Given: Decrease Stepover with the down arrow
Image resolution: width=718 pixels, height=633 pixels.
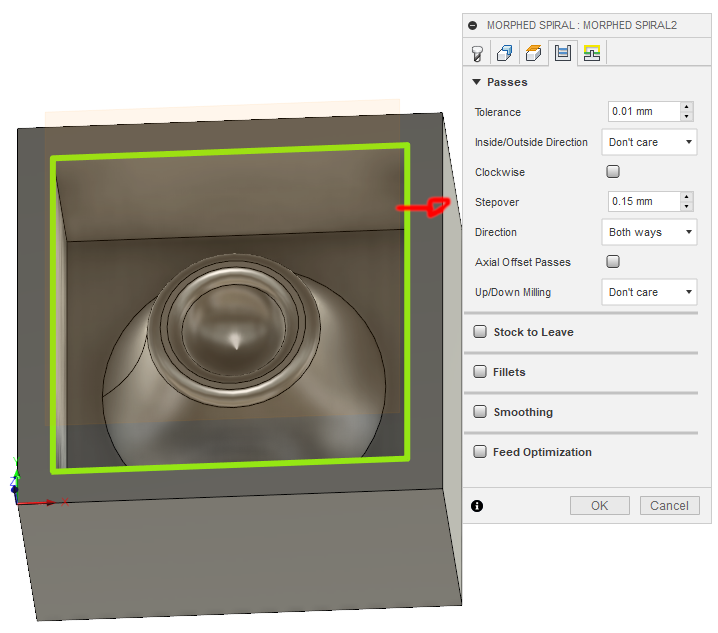Looking at the screenshot, I should pyautogui.click(x=686, y=207).
